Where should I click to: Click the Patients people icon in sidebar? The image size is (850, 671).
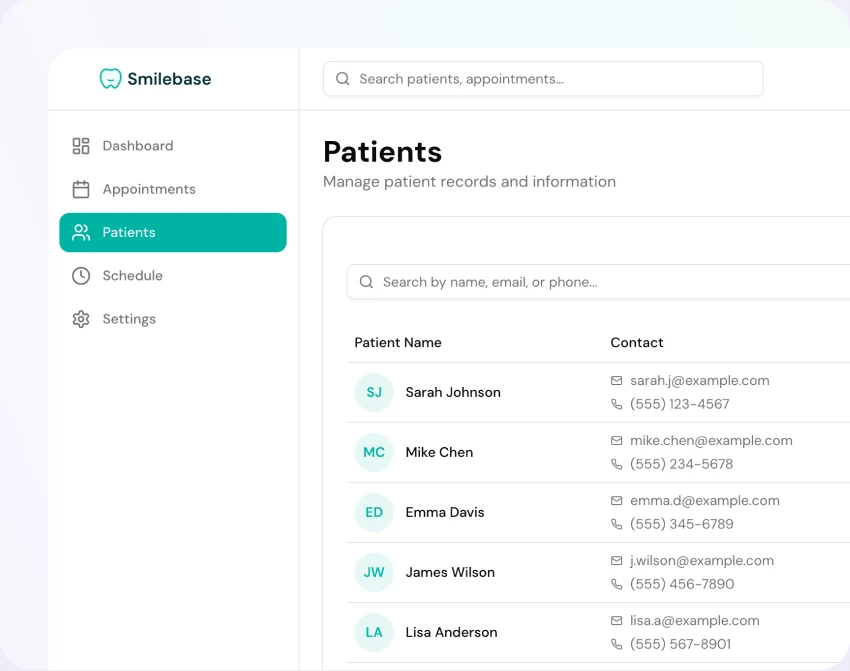click(81, 233)
